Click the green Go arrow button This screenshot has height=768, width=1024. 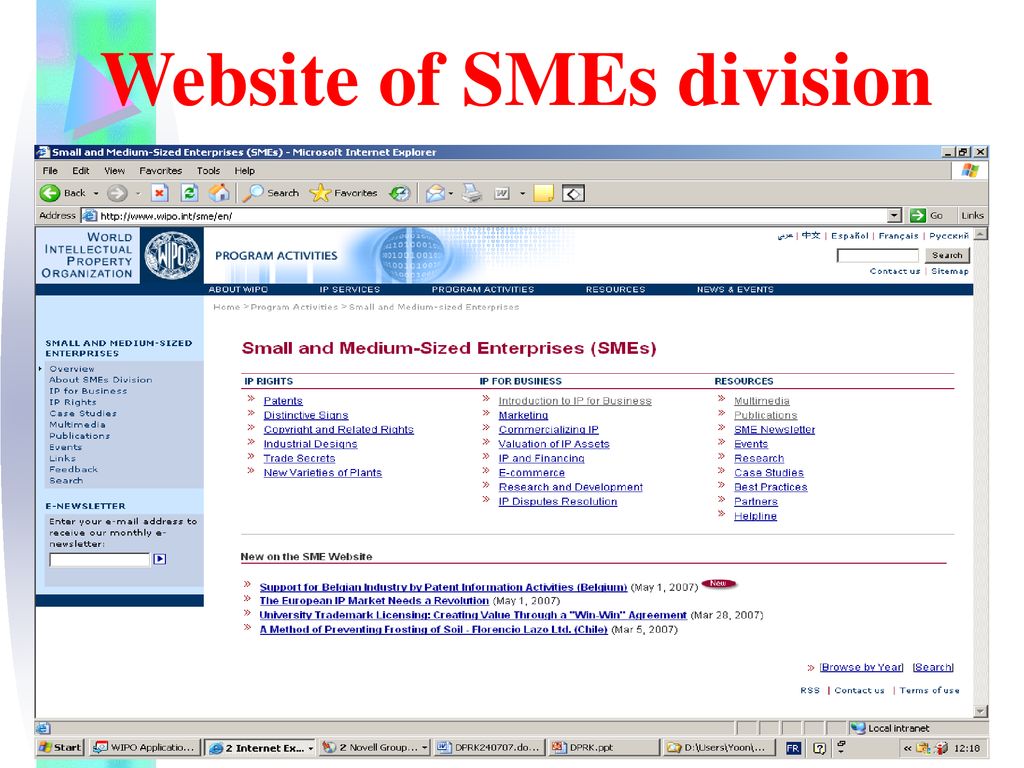point(918,216)
